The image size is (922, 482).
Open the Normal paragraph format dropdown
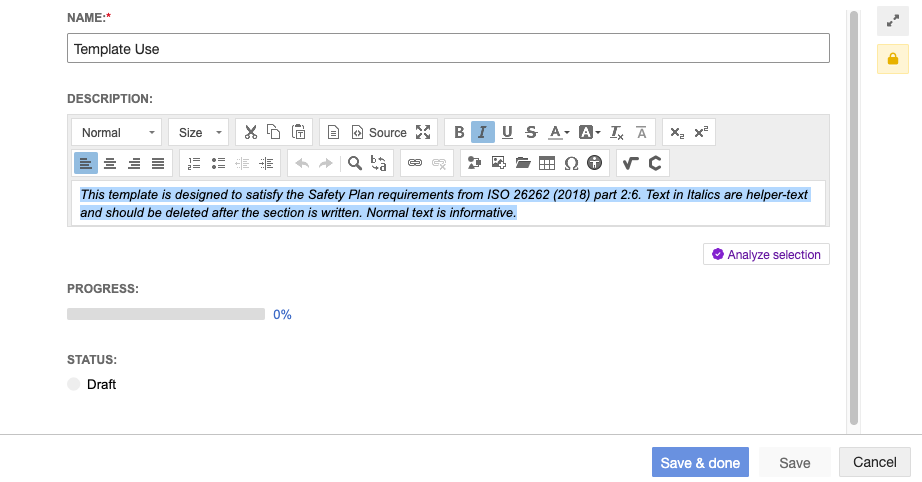click(x=116, y=132)
